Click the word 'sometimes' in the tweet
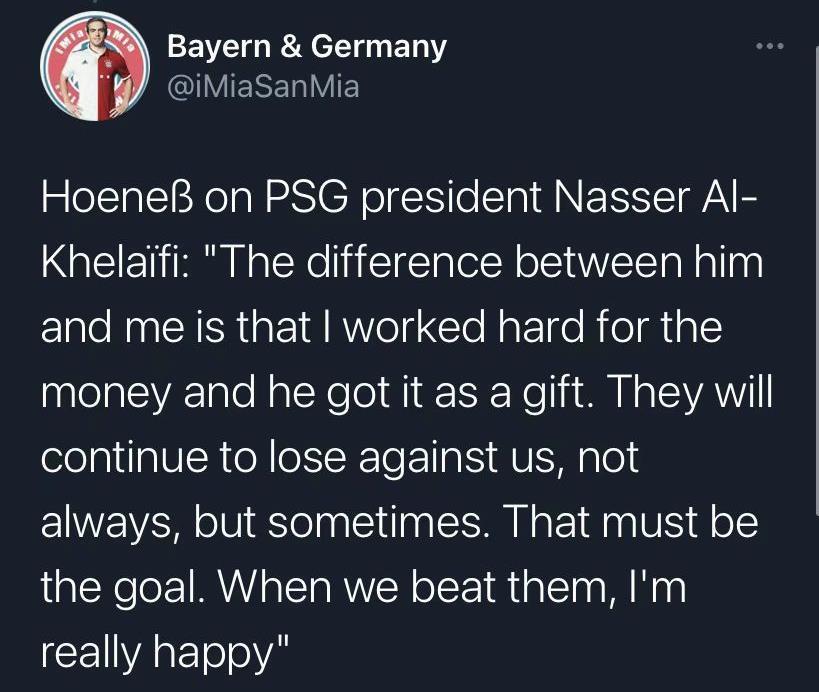Viewport: 819px width, 692px height. coord(375,523)
